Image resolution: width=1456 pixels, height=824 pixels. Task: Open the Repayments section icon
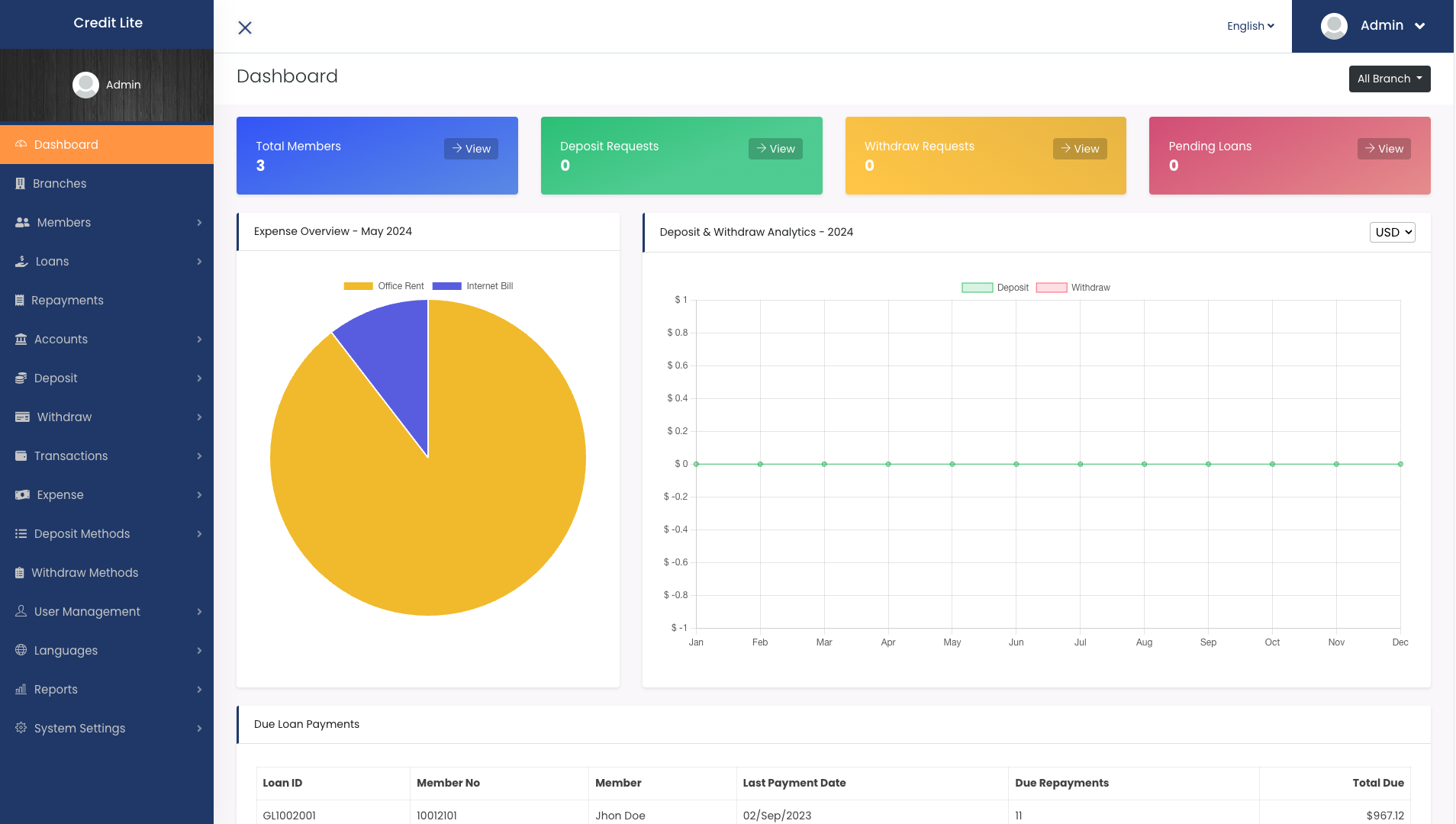[x=21, y=300]
